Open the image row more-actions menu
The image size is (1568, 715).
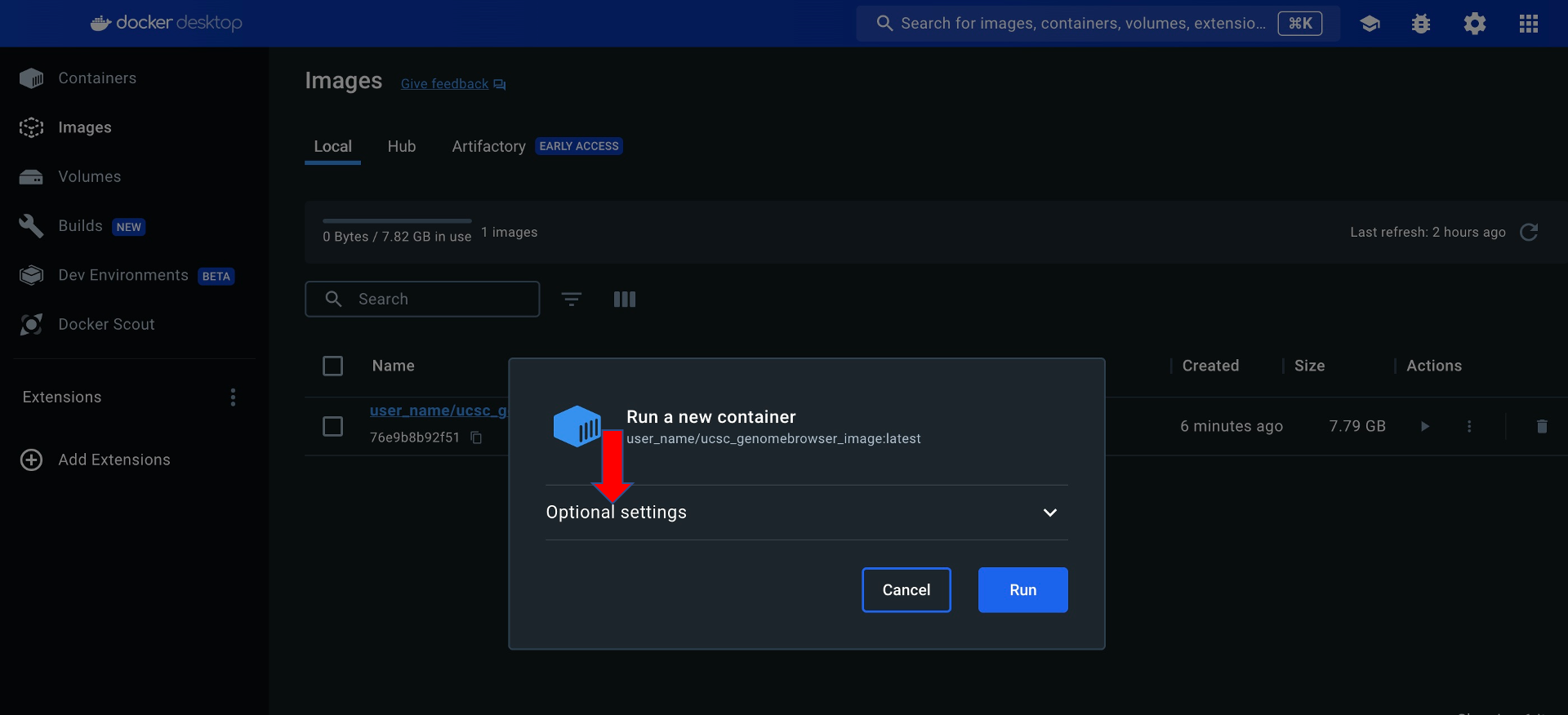coord(1468,426)
